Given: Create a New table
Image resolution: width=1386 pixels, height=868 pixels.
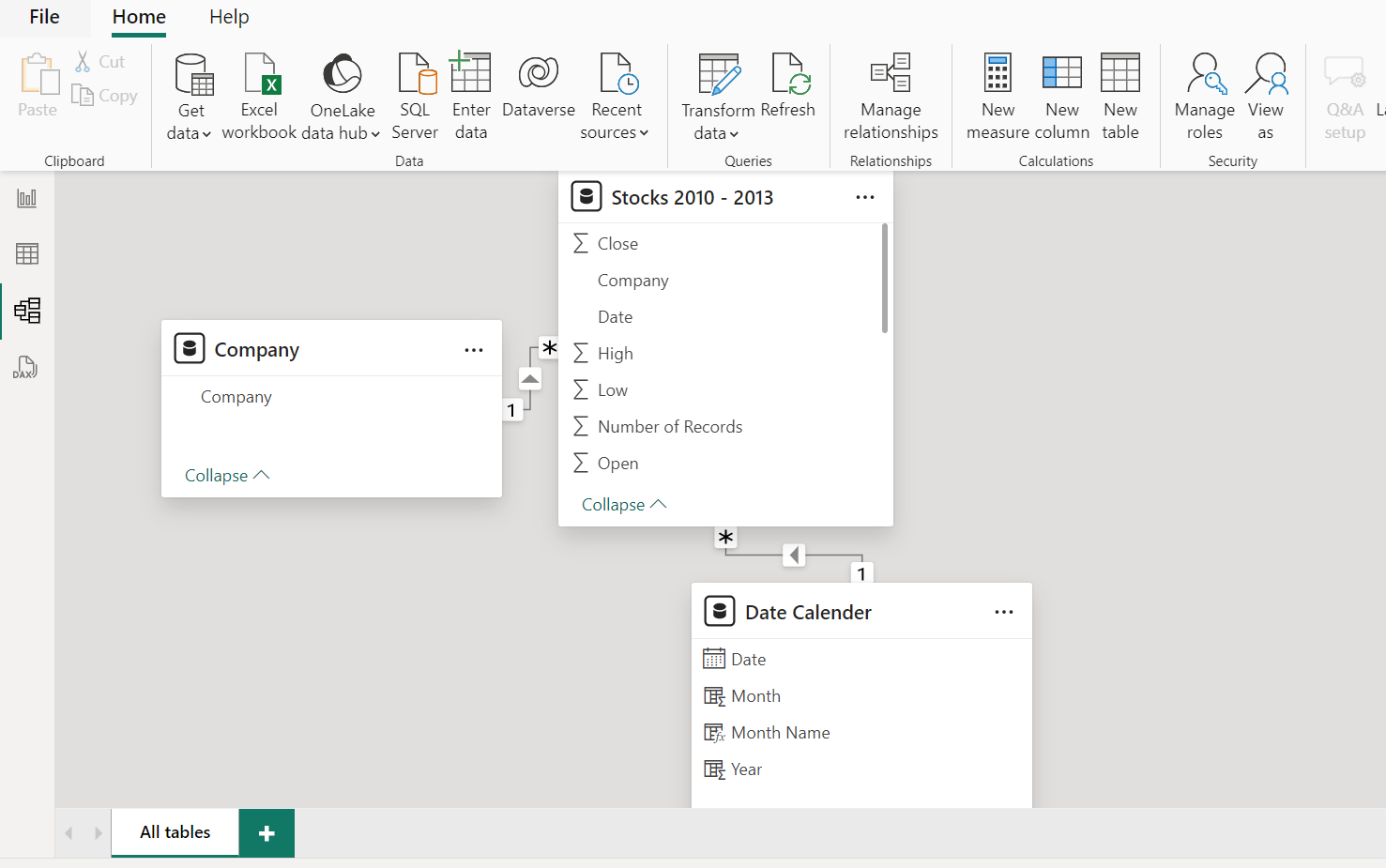Looking at the screenshot, I should 1120,97.
